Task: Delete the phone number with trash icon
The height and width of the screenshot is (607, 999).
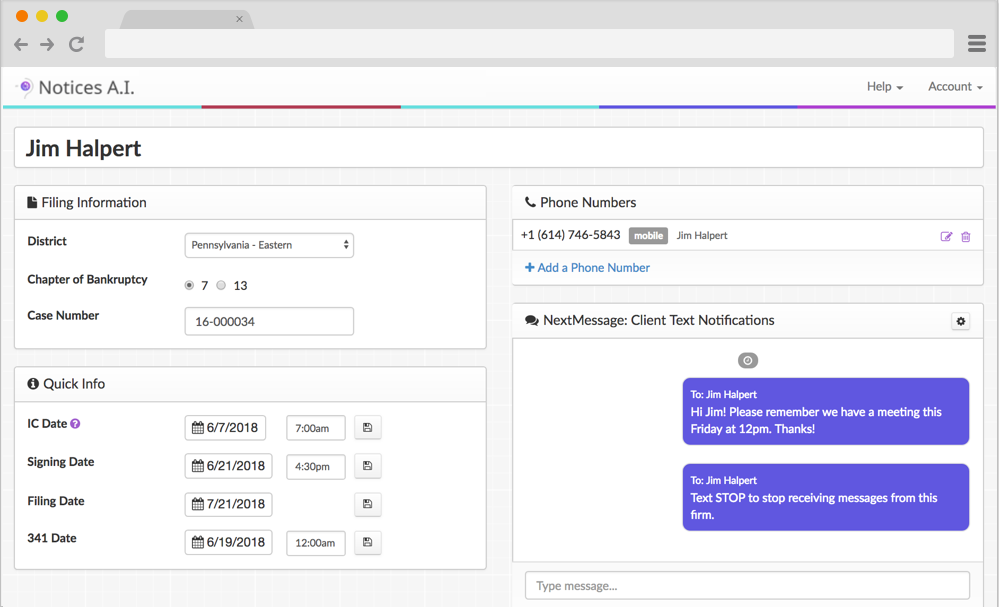Action: 966,236
